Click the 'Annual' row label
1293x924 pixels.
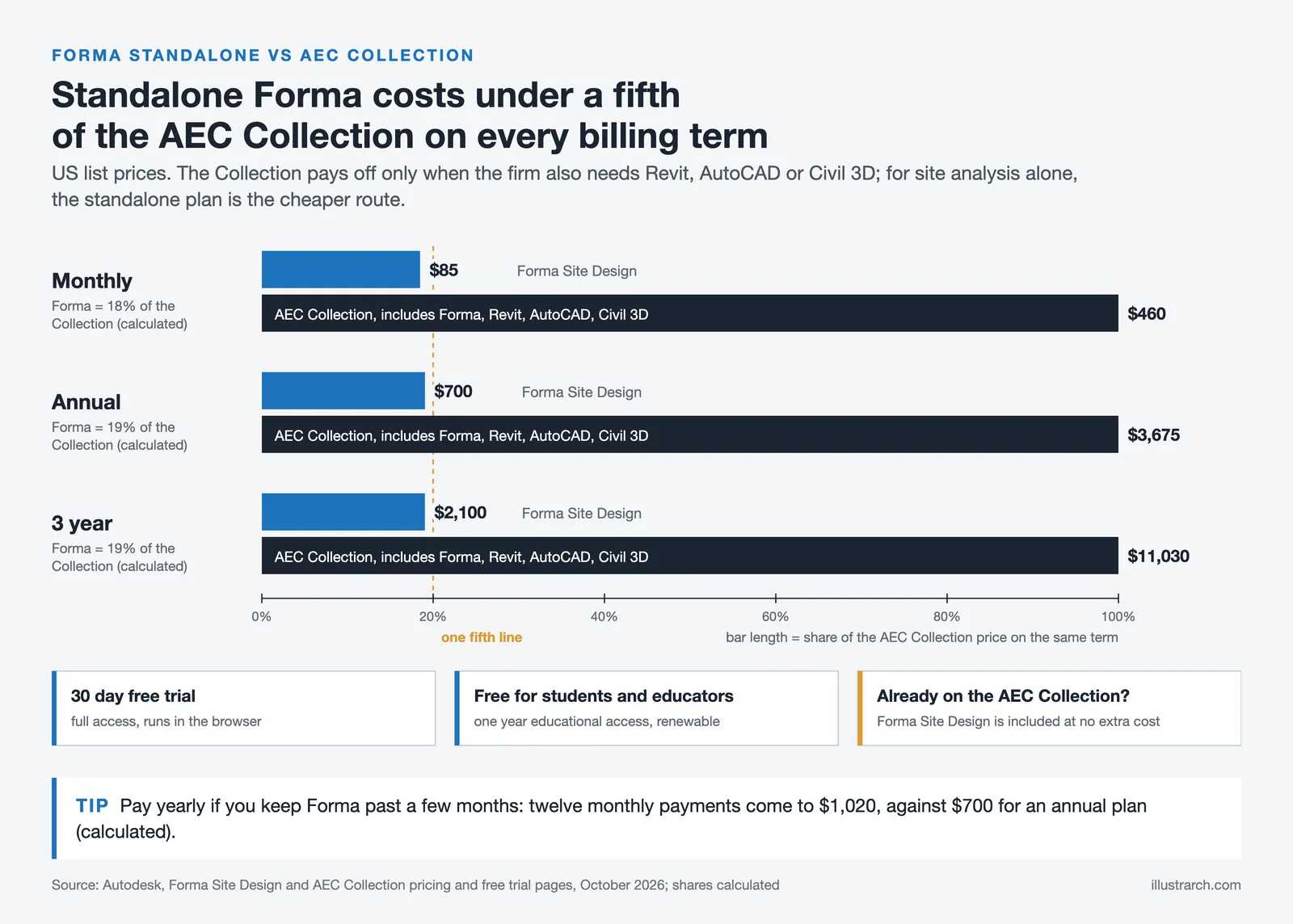point(86,402)
